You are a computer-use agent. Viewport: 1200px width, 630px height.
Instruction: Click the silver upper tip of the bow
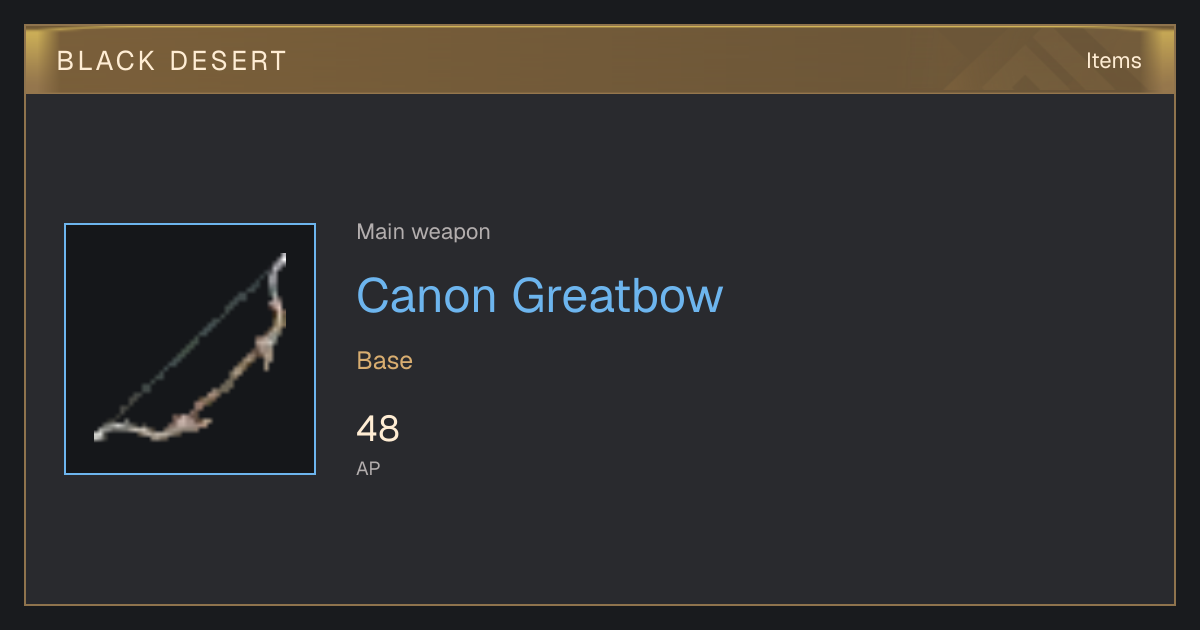pyautogui.click(x=279, y=265)
